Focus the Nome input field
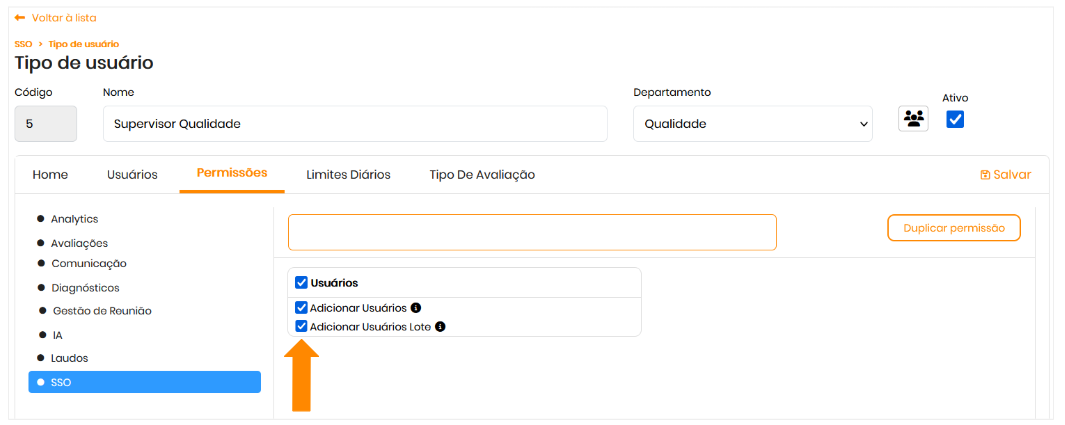This screenshot has height=425, width=1065. click(355, 124)
